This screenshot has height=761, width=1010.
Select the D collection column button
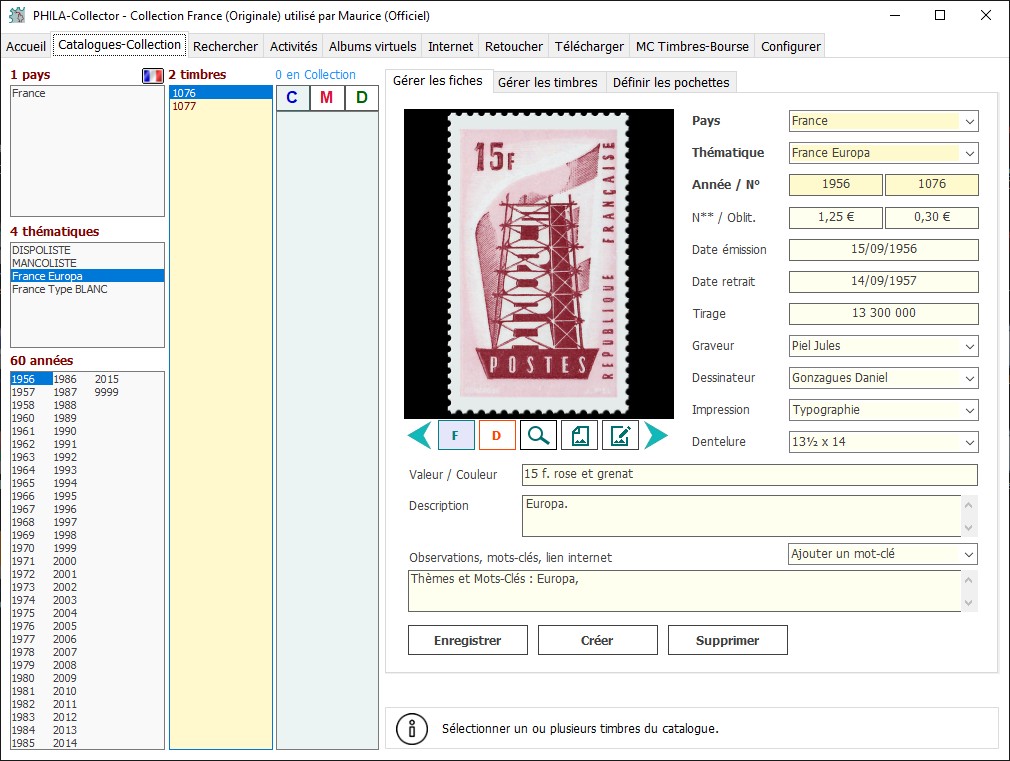(x=361, y=98)
